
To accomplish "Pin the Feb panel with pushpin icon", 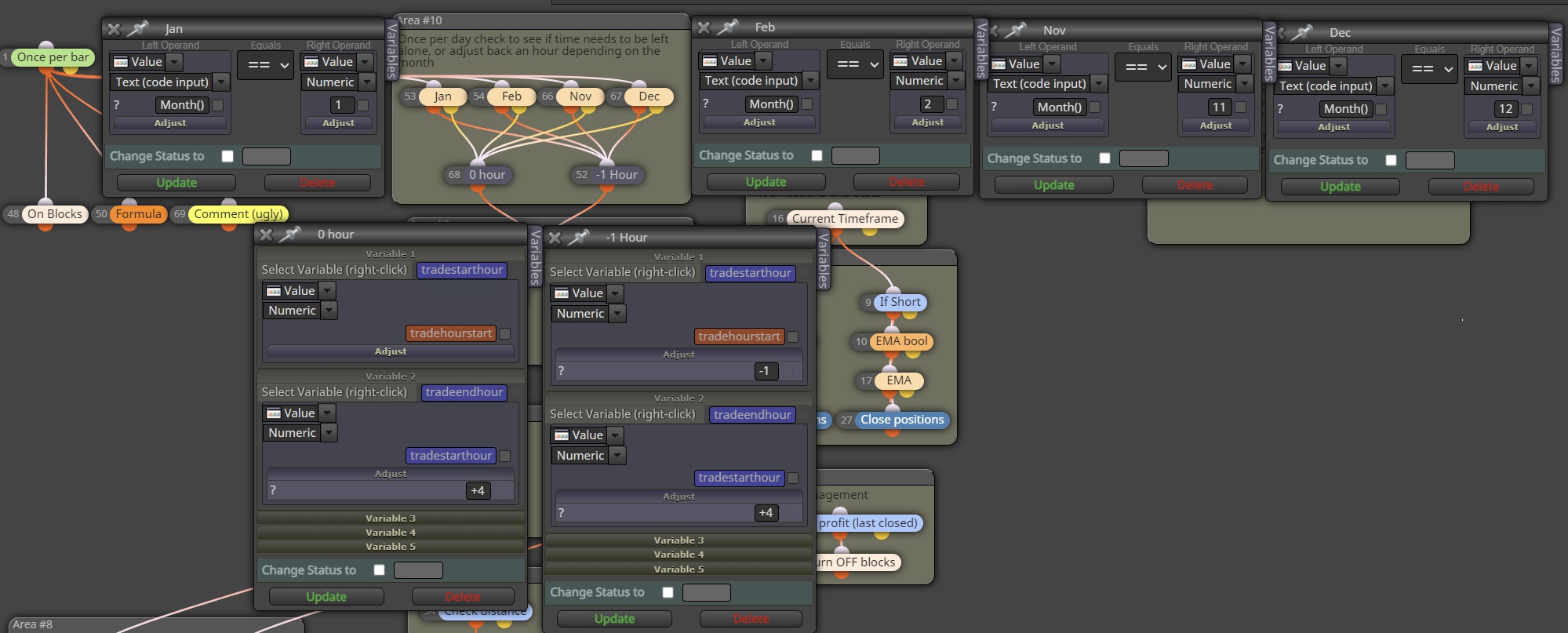I will coord(728,27).
